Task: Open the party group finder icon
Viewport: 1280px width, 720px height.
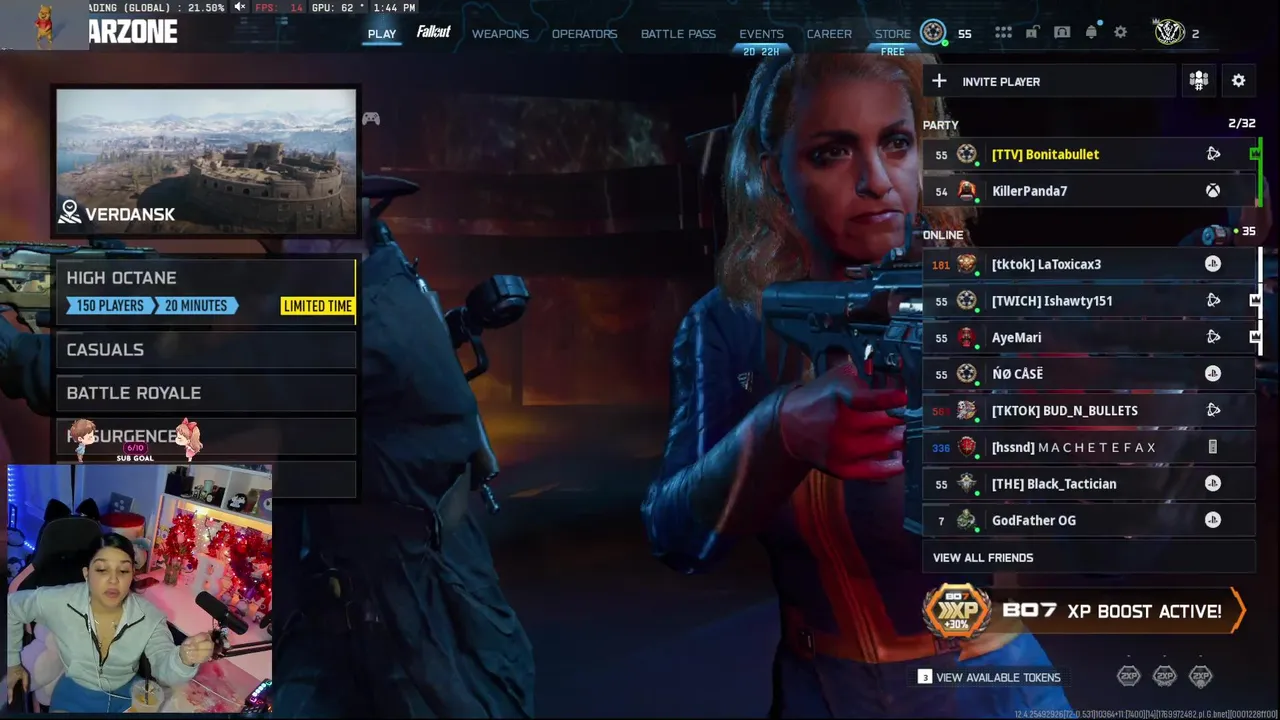Action: 1199,81
